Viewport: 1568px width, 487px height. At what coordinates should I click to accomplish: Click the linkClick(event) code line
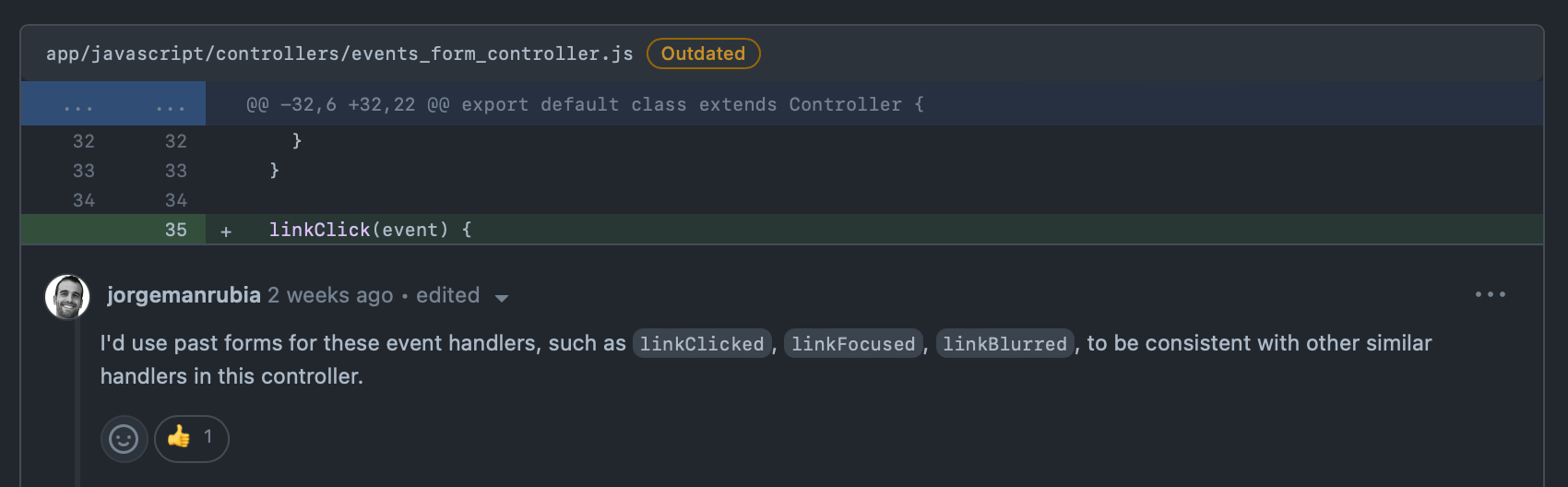(x=370, y=230)
